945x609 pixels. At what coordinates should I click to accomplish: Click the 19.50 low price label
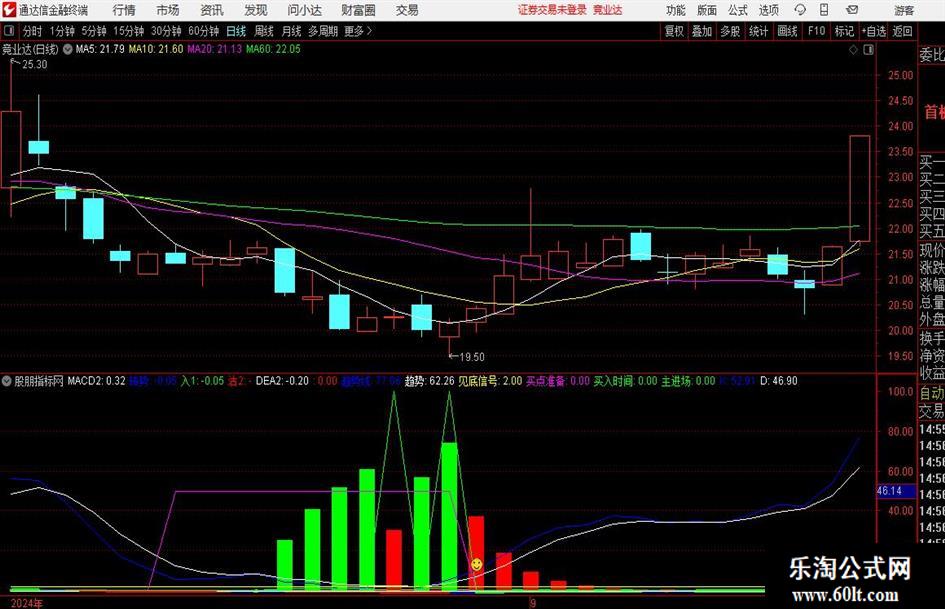click(x=472, y=357)
